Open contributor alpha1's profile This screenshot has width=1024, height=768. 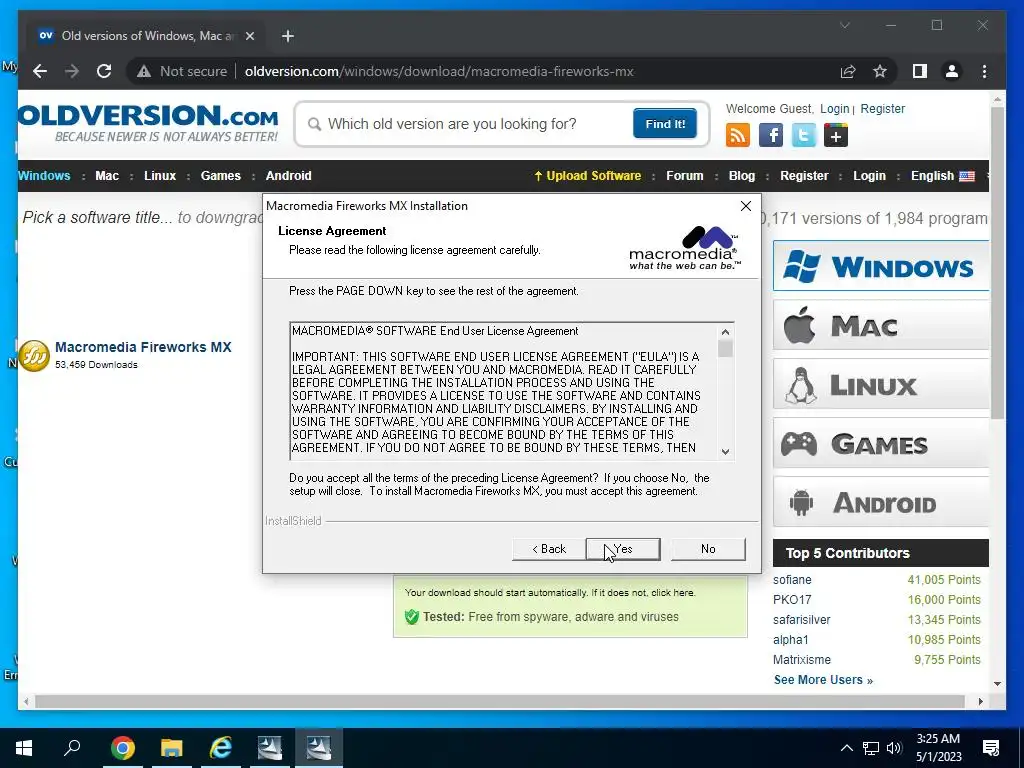791,640
